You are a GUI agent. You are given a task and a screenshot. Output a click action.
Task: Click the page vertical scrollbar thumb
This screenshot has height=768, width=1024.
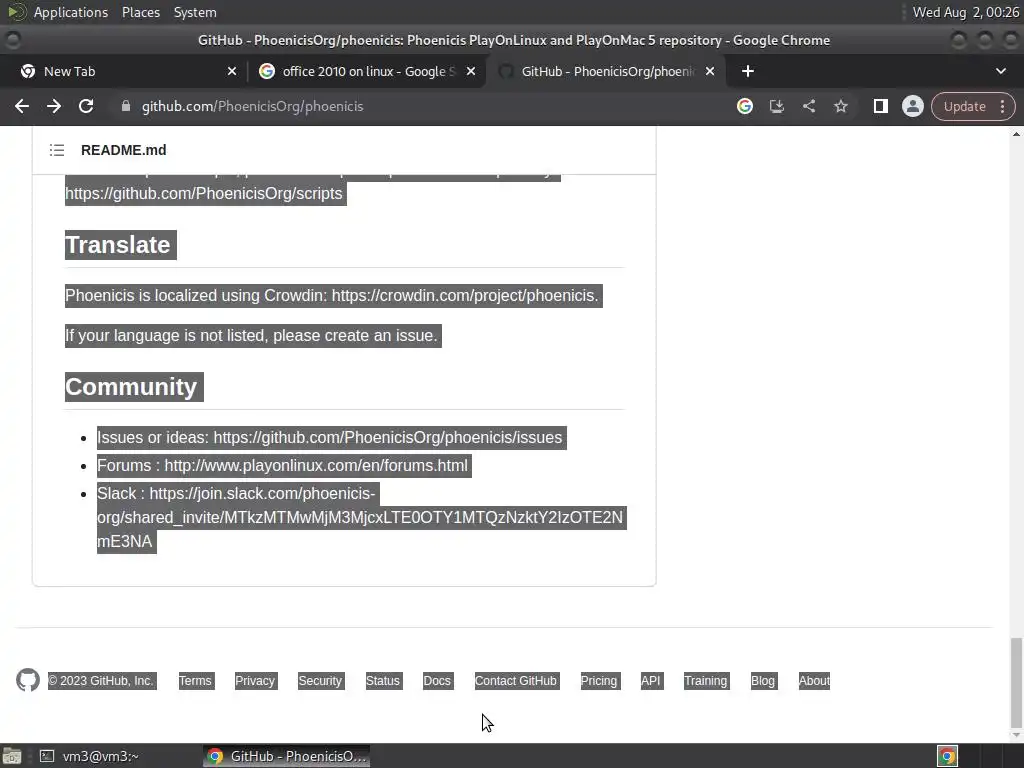point(1016,682)
